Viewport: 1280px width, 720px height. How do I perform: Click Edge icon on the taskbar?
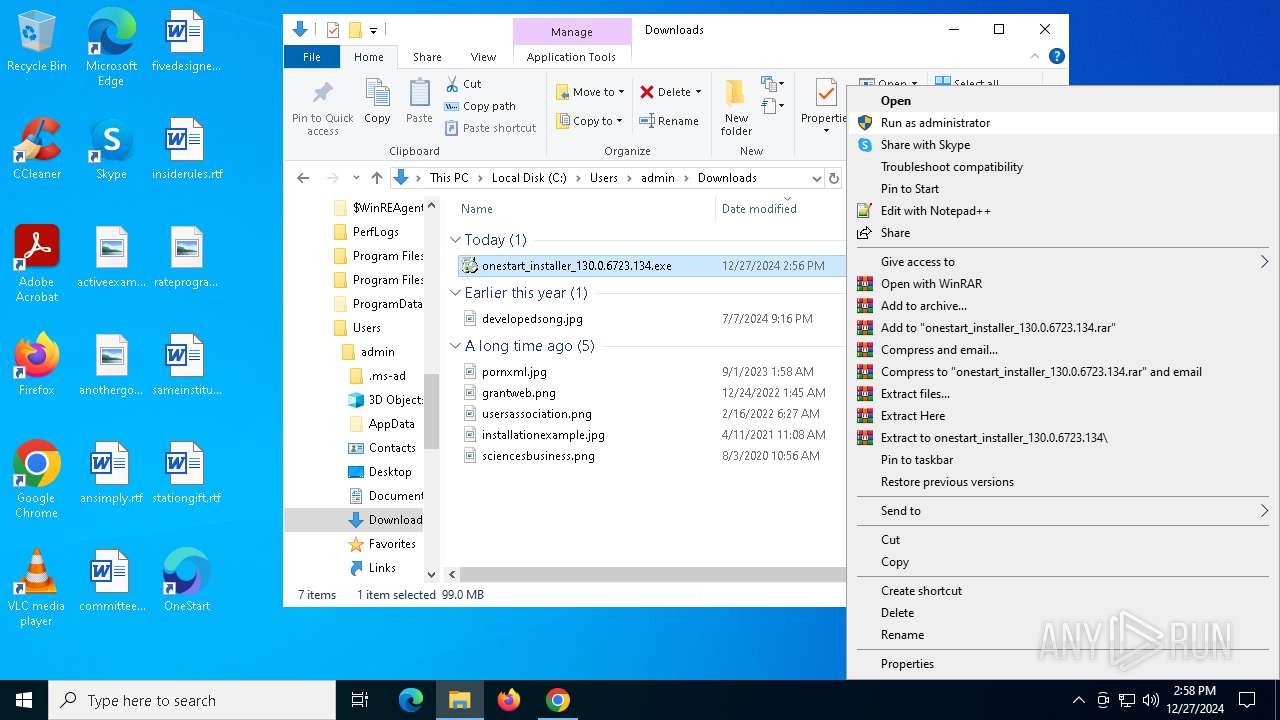(411, 700)
